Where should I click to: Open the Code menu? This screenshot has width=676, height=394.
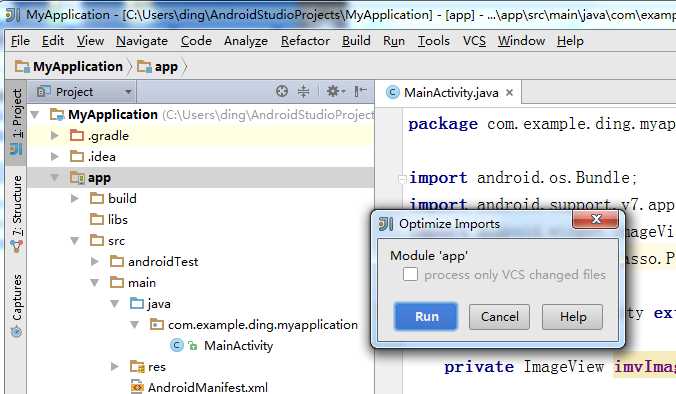pyautogui.click(x=196, y=41)
